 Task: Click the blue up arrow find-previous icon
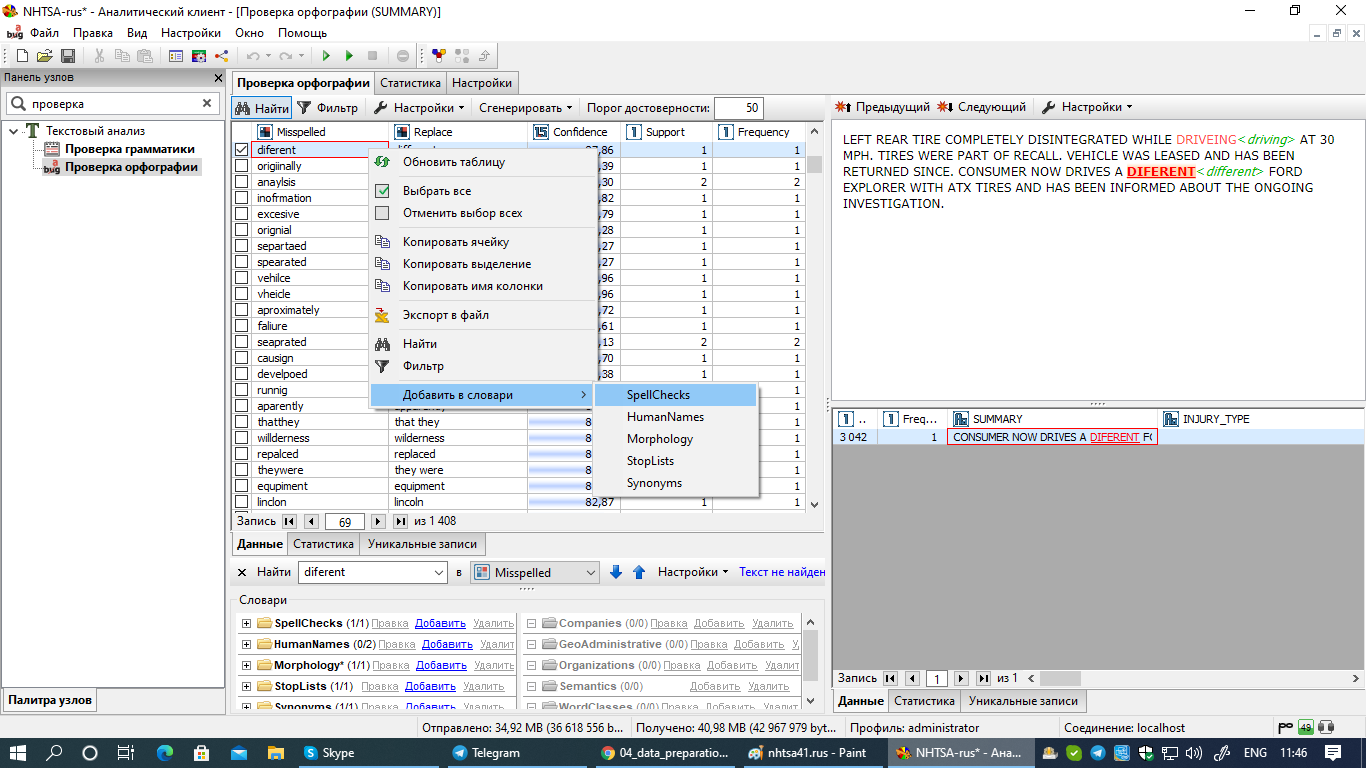[x=639, y=572]
